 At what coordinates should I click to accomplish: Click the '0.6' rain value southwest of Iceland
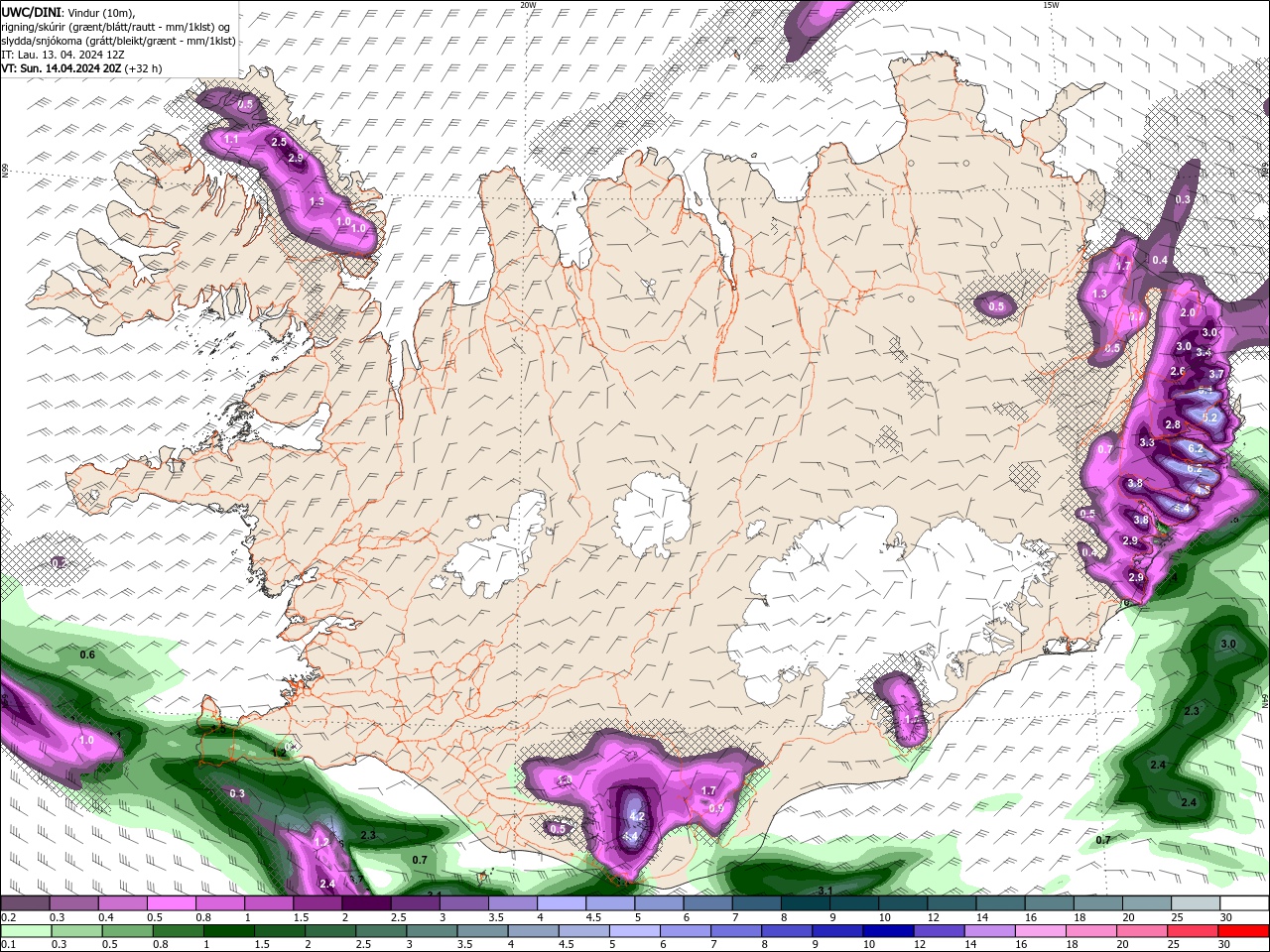pyautogui.click(x=87, y=654)
